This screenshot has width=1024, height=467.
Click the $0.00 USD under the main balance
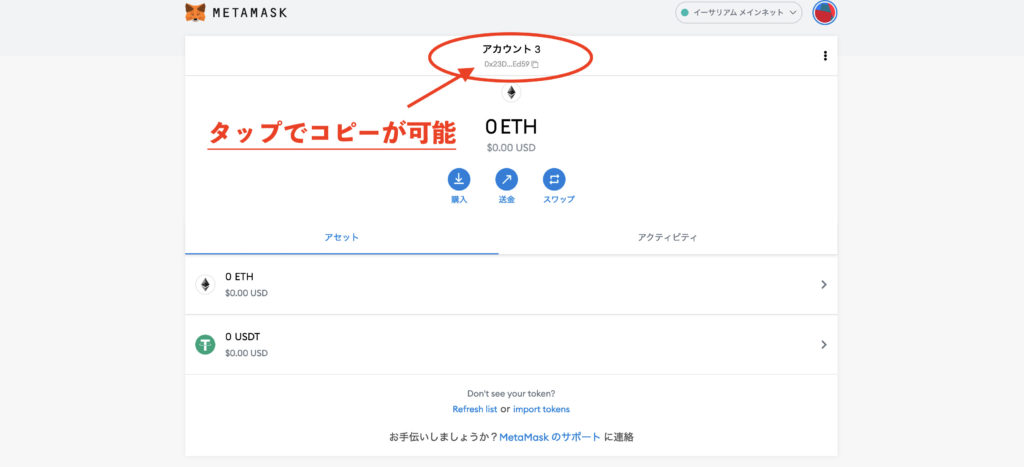click(511, 148)
